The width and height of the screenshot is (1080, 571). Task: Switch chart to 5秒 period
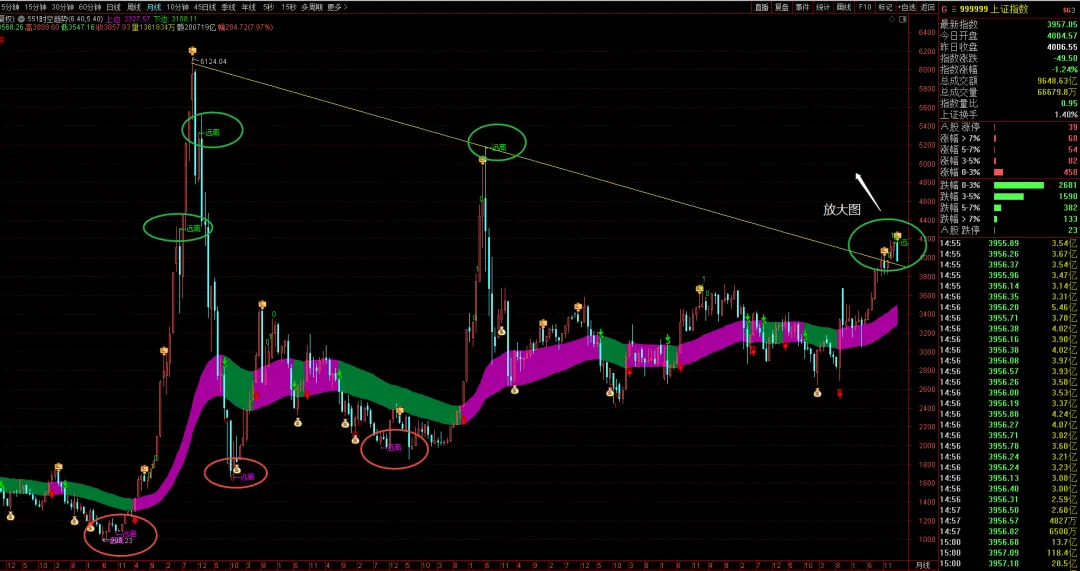click(x=269, y=7)
